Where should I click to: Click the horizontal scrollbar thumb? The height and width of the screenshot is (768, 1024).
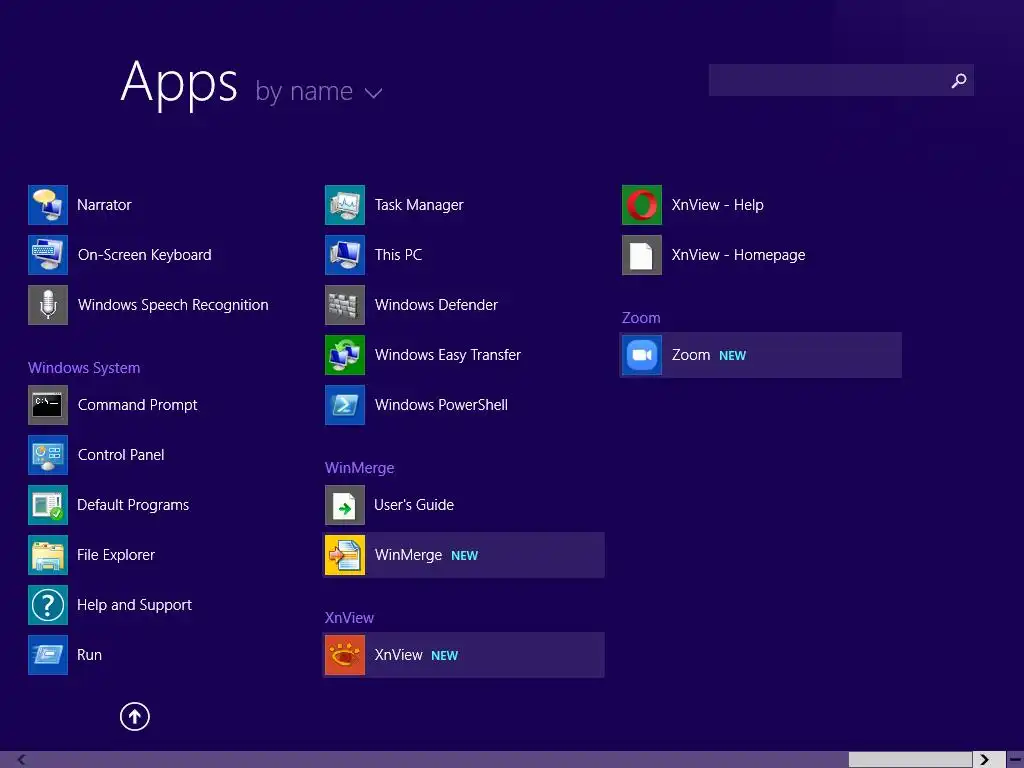point(910,760)
